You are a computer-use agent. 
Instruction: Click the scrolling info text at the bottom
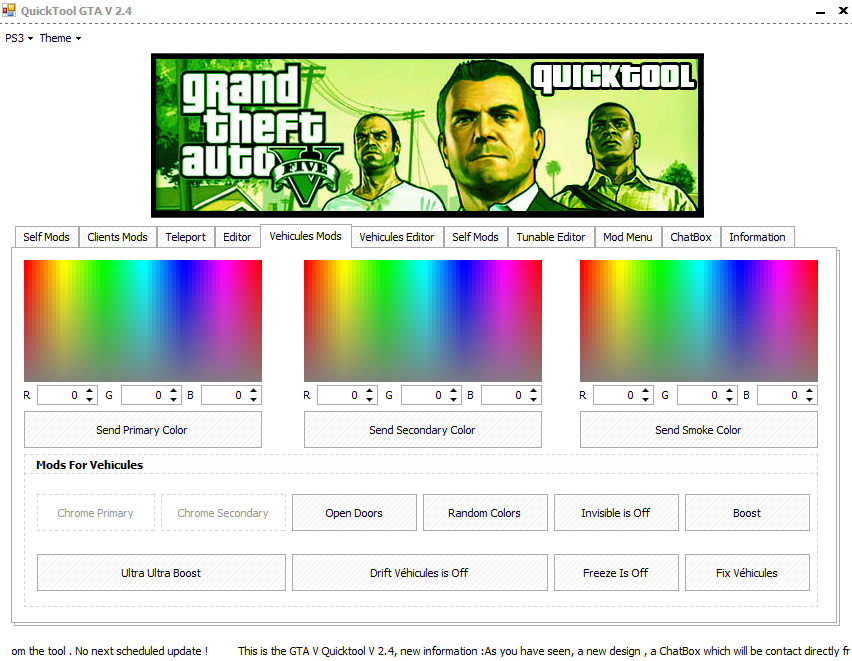(429, 651)
